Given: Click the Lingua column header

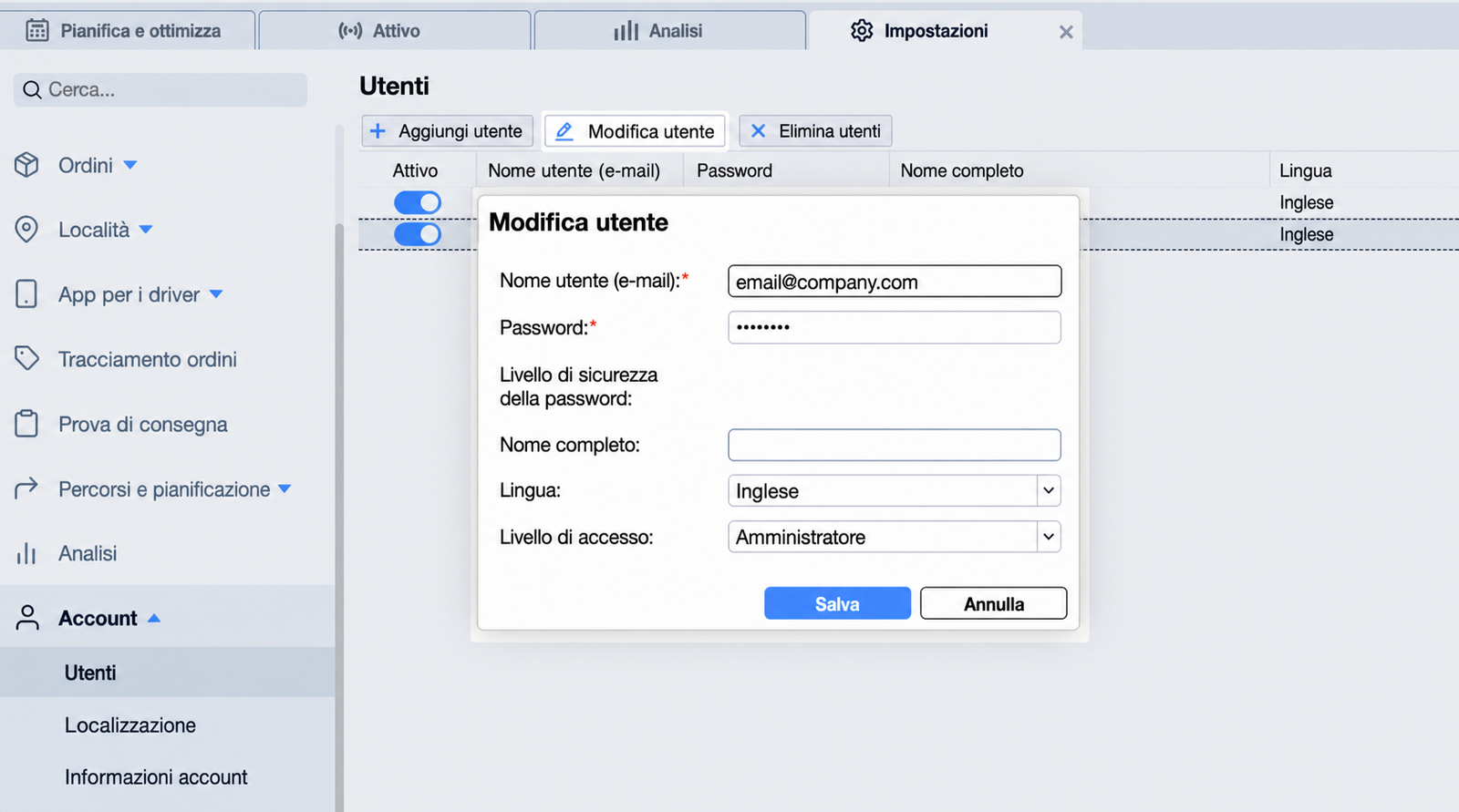Looking at the screenshot, I should 1305,170.
